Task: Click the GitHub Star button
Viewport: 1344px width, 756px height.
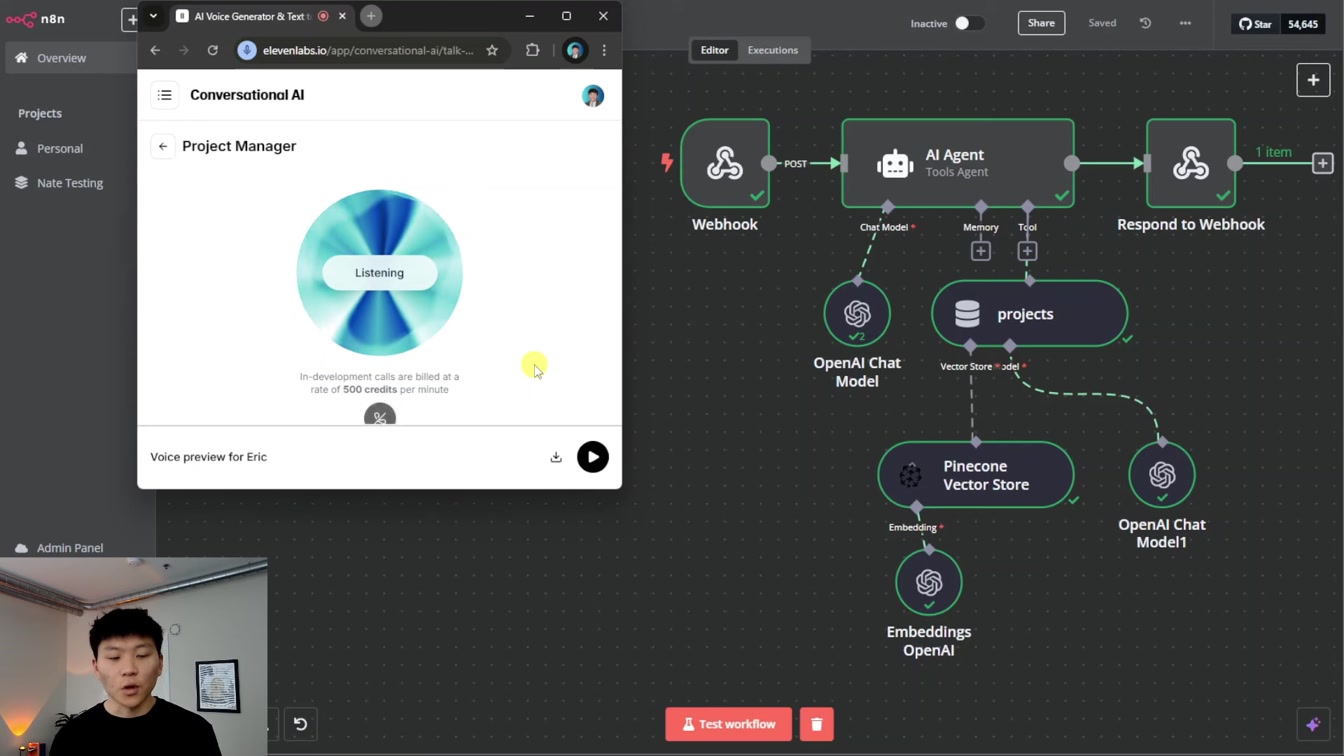Action: point(1255,24)
